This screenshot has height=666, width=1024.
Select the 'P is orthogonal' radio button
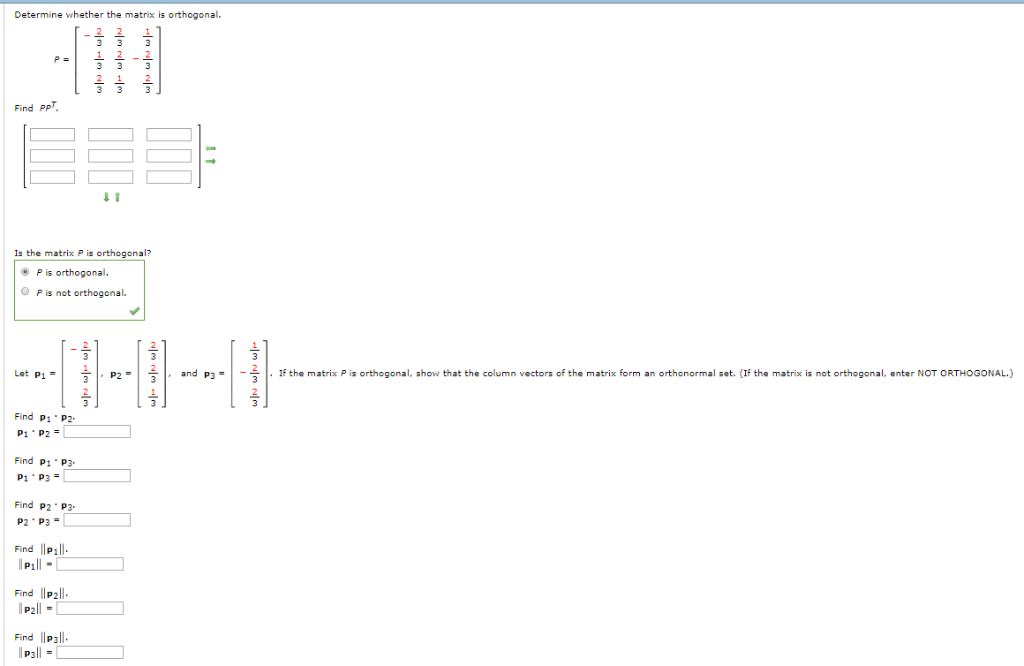tap(25, 272)
